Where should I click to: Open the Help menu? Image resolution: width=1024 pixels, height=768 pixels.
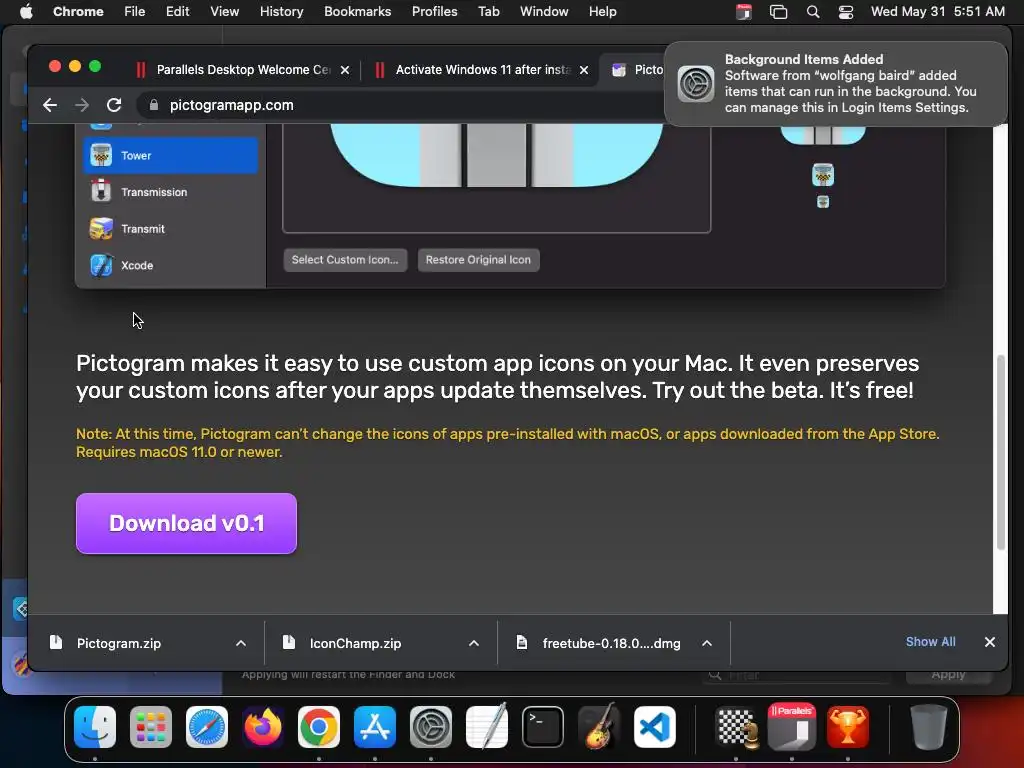pos(602,12)
